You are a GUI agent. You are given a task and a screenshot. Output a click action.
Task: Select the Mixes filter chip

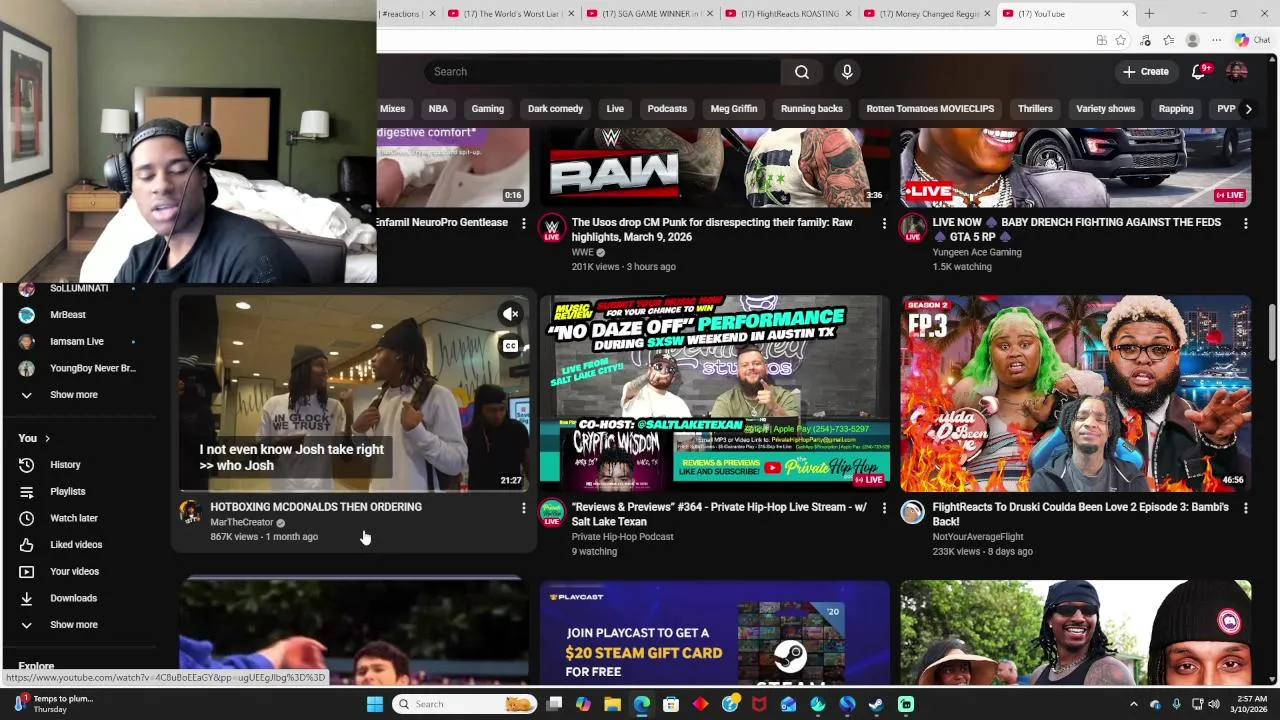[x=392, y=109]
